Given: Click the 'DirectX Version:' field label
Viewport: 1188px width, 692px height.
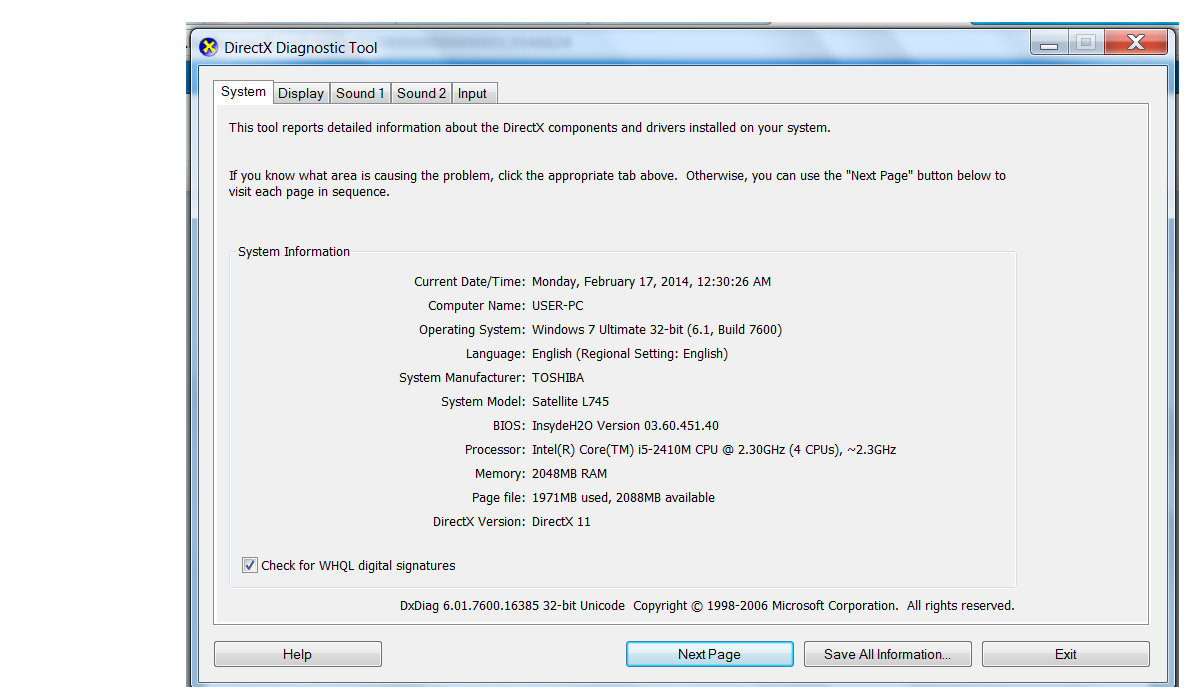Looking at the screenshot, I should (x=479, y=521).
